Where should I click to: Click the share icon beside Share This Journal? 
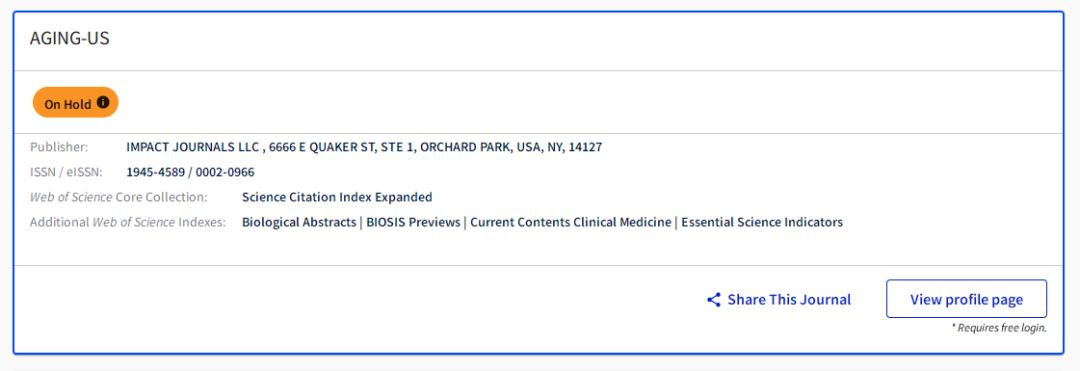(x=714, y=300)
